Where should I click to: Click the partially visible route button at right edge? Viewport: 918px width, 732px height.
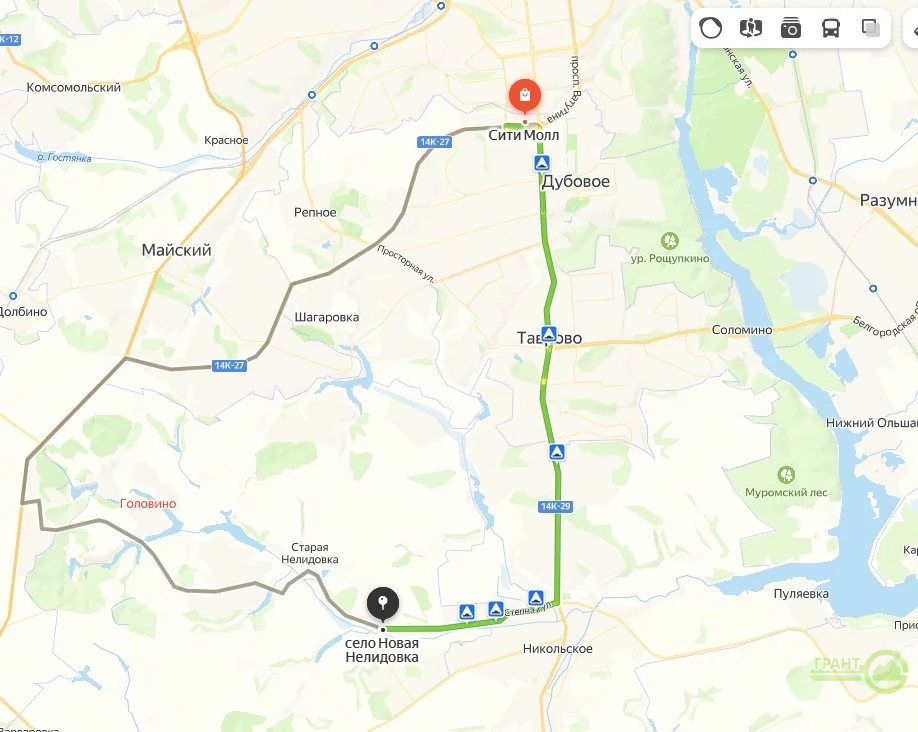coord(912,28)
